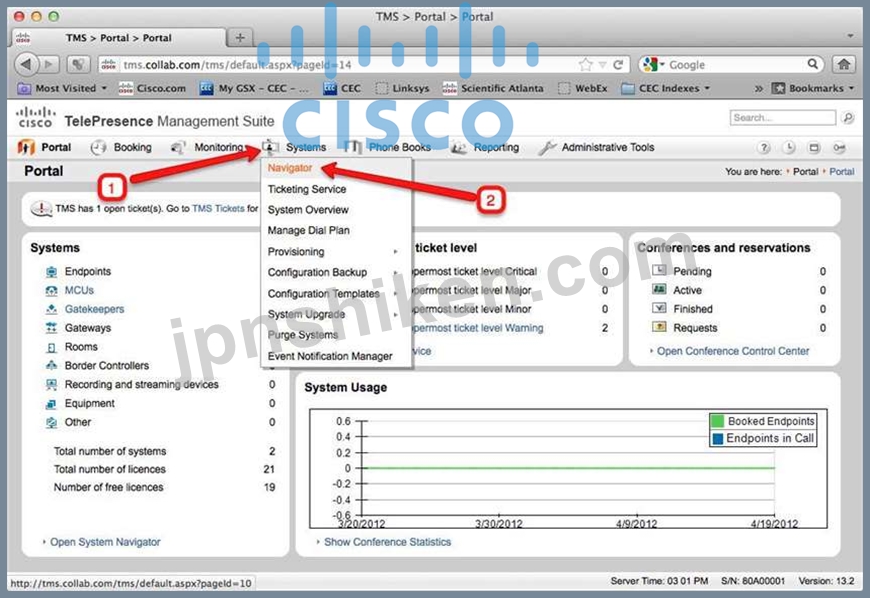
Task: Click the Border Controllers icon
Action: point(52,366)
